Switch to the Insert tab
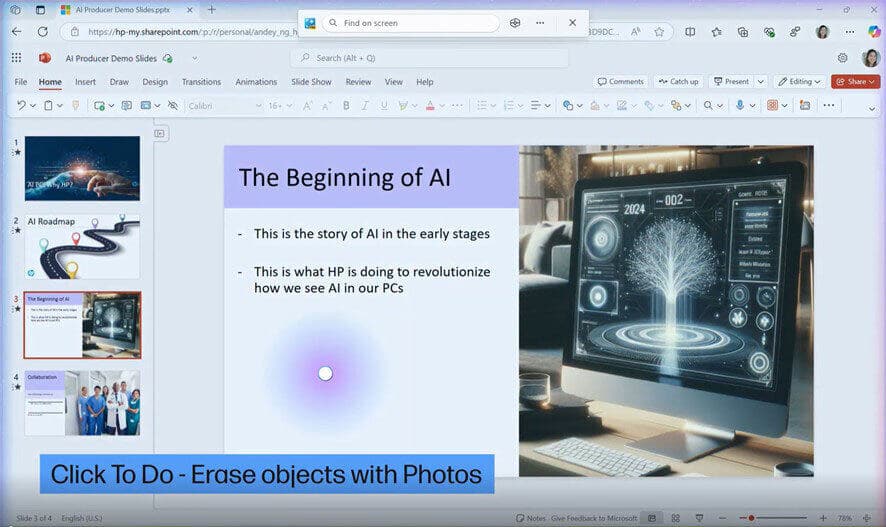The height and width of the screenshot is (527, 886). 85,82
